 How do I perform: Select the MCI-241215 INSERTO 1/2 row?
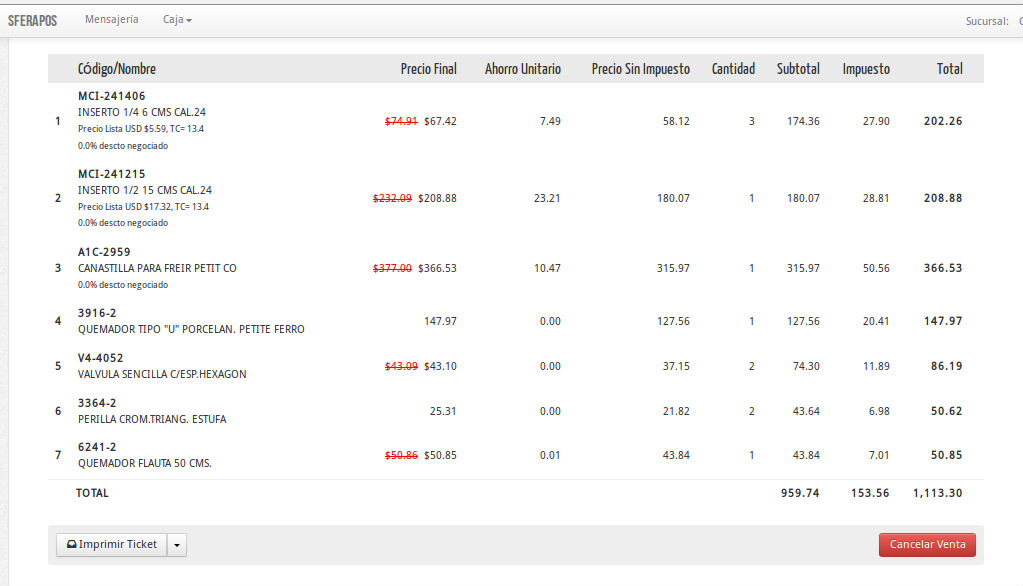(144, 190)
